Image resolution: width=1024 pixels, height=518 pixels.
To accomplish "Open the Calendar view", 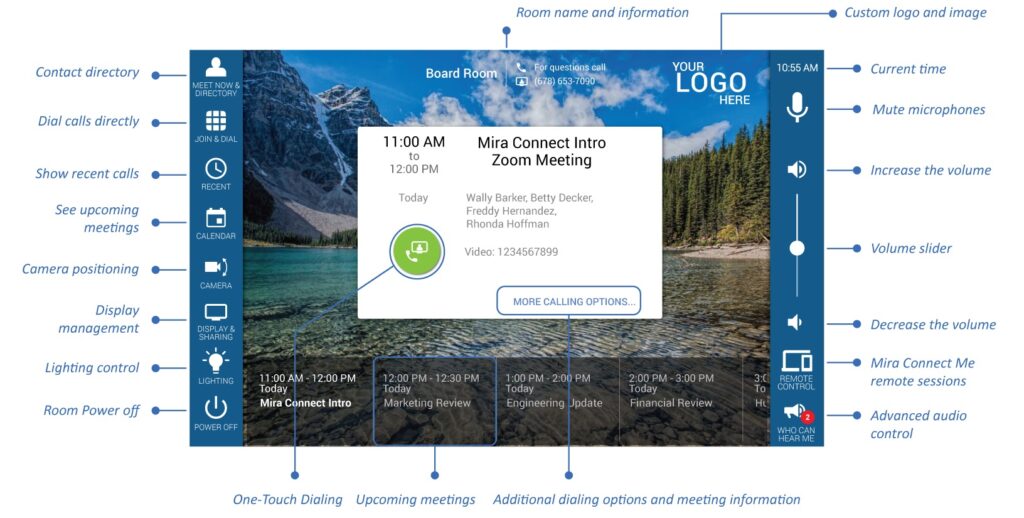I will [x=216, y=223].
